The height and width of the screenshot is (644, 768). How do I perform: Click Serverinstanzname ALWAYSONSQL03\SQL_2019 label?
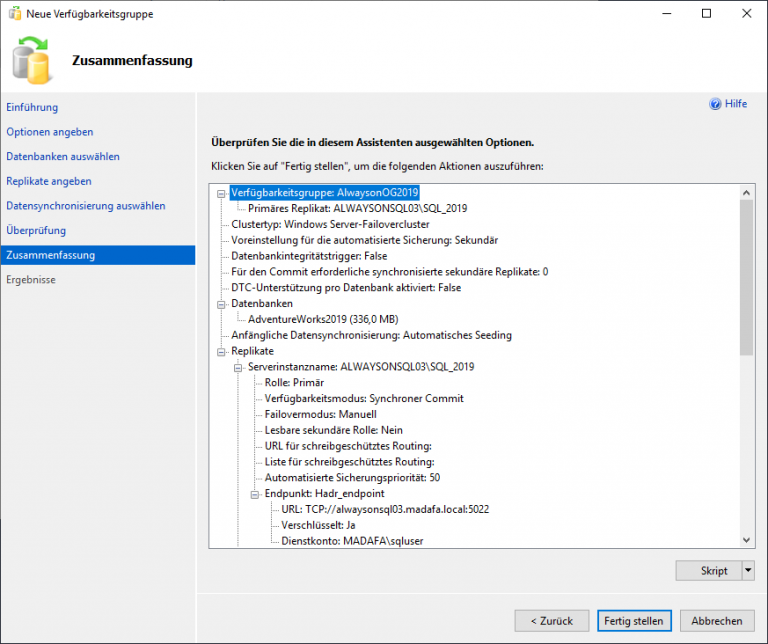click(361, 367)
